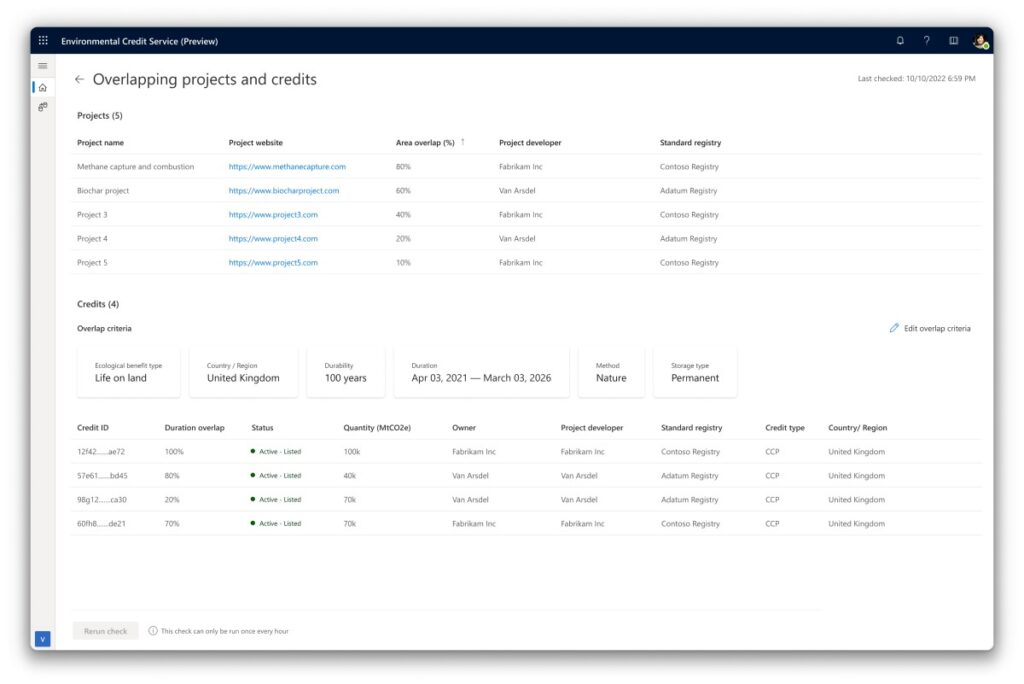Click the blue V button at bottom left
Screen dimensions: 1024x684
tap(42, 637)
